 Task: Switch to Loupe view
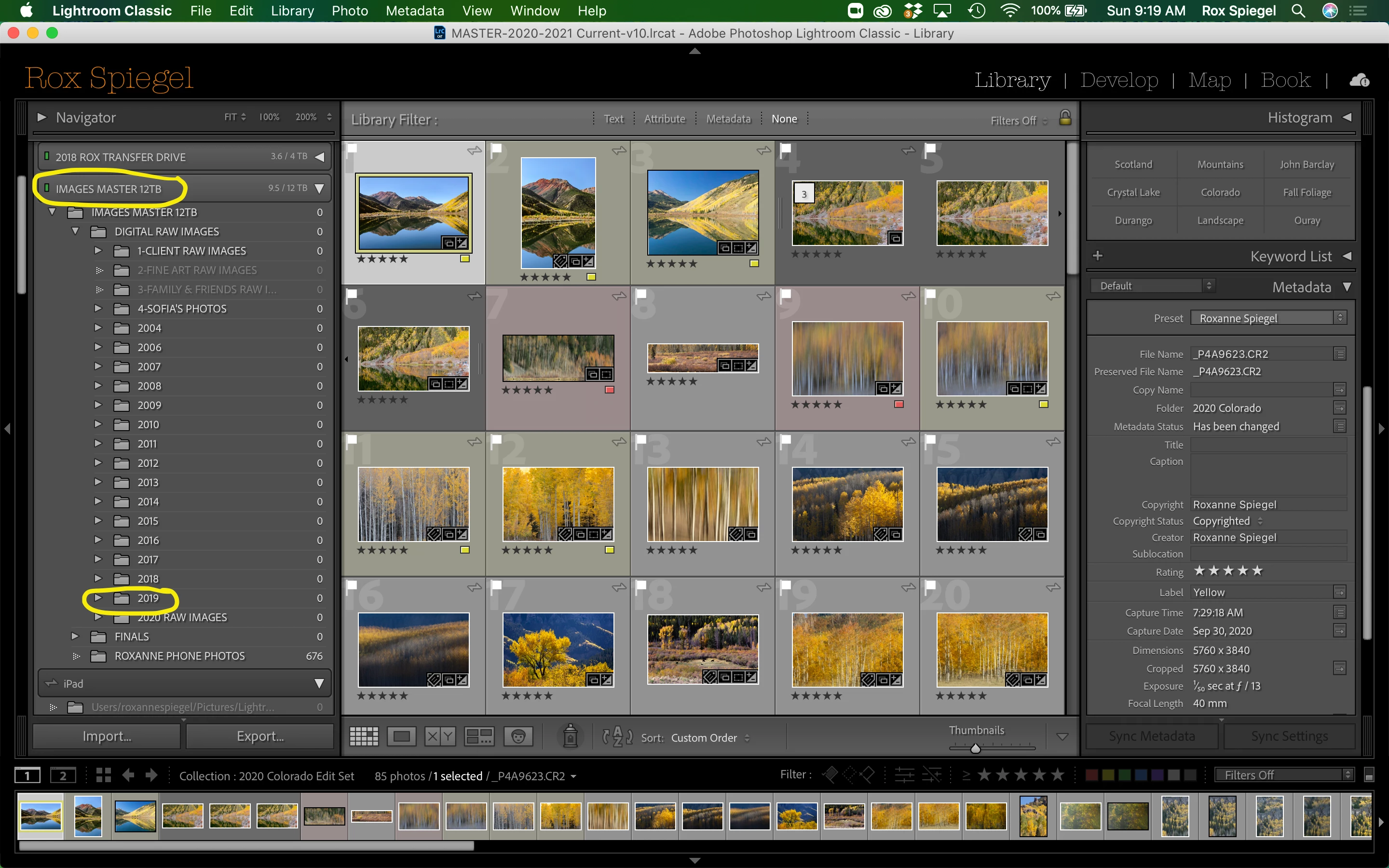(x=401, y=736)
